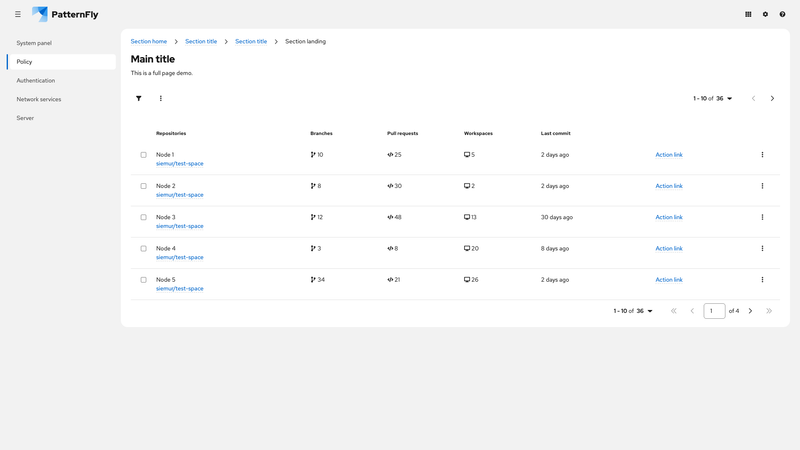Go to next page in bottom pagination
Screen dimensions: 800x450
[751, 311]
